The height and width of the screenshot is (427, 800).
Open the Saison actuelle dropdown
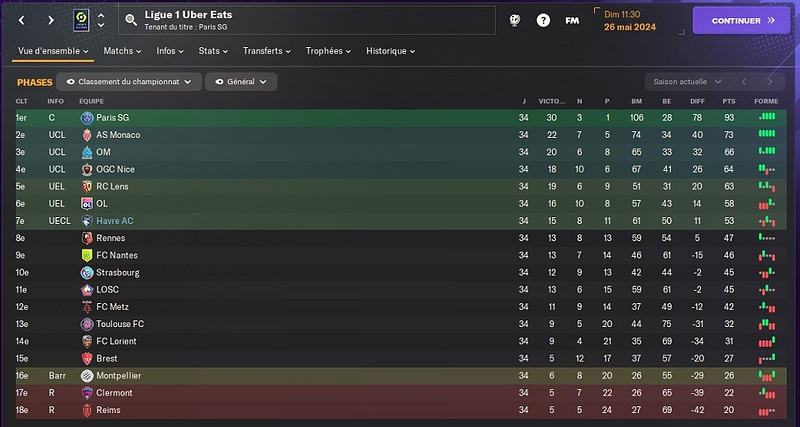[687, 82]
